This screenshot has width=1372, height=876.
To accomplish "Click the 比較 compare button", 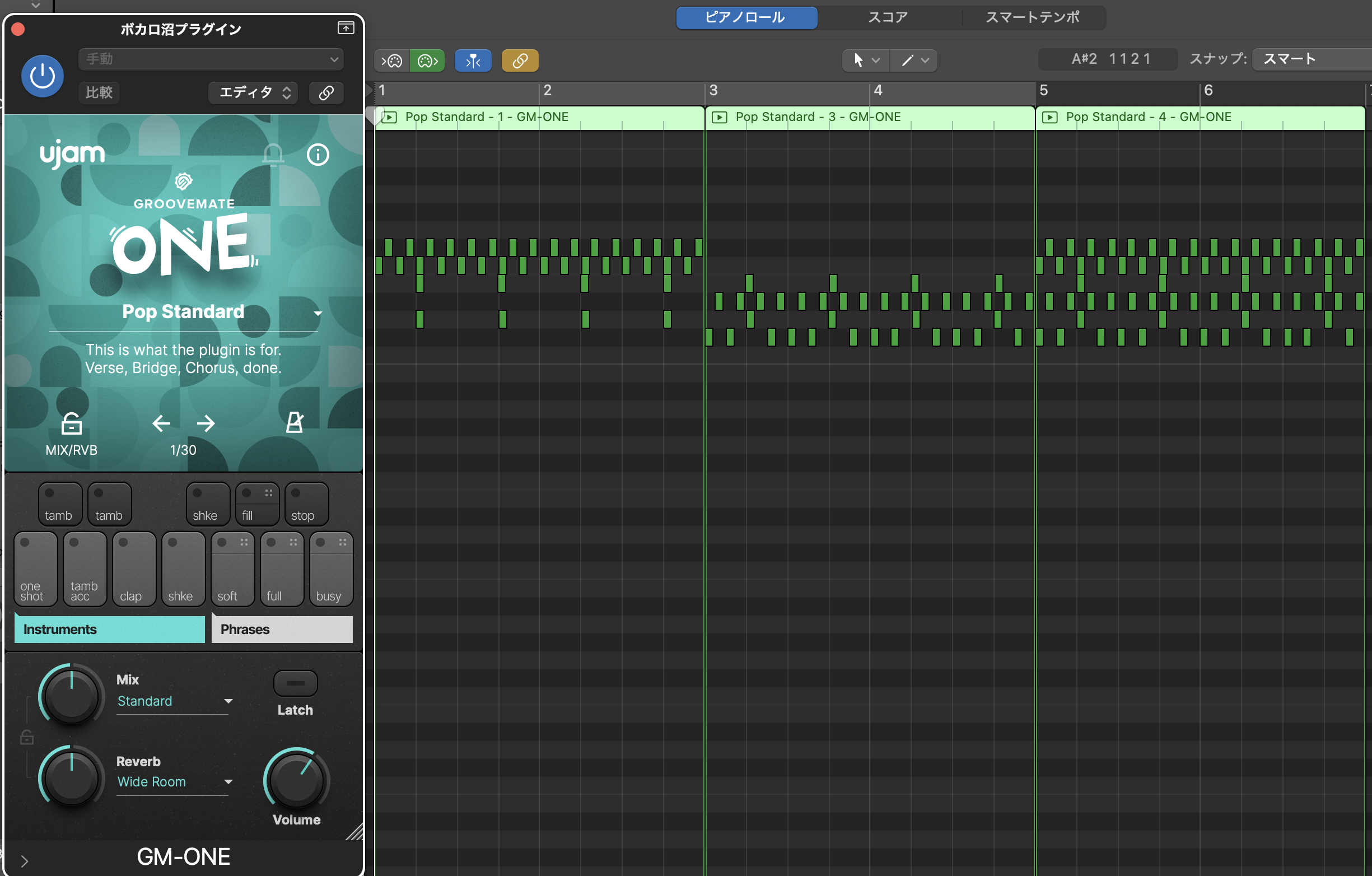I will pos(99,92).
